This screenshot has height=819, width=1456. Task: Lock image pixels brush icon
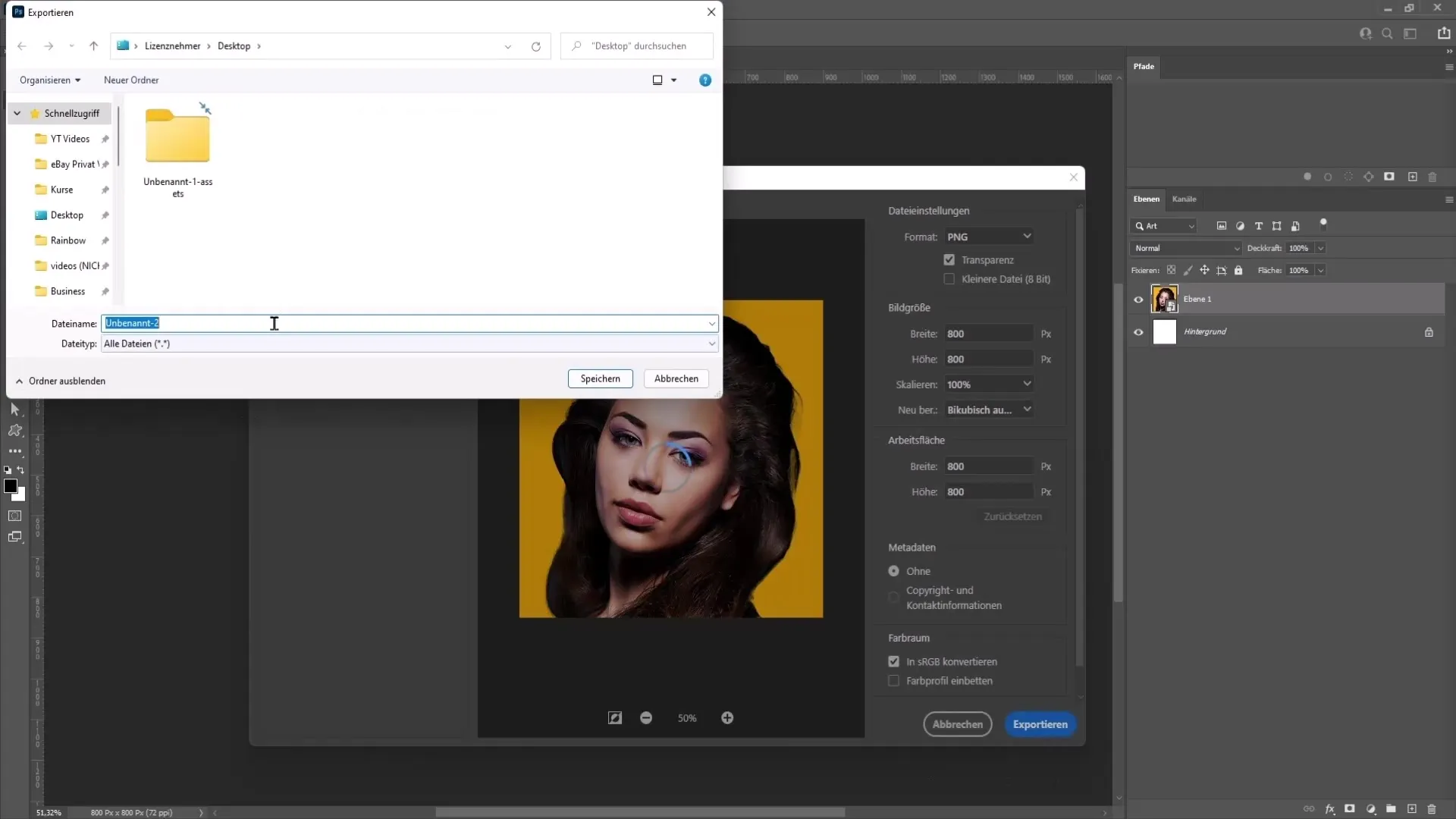1188,270
